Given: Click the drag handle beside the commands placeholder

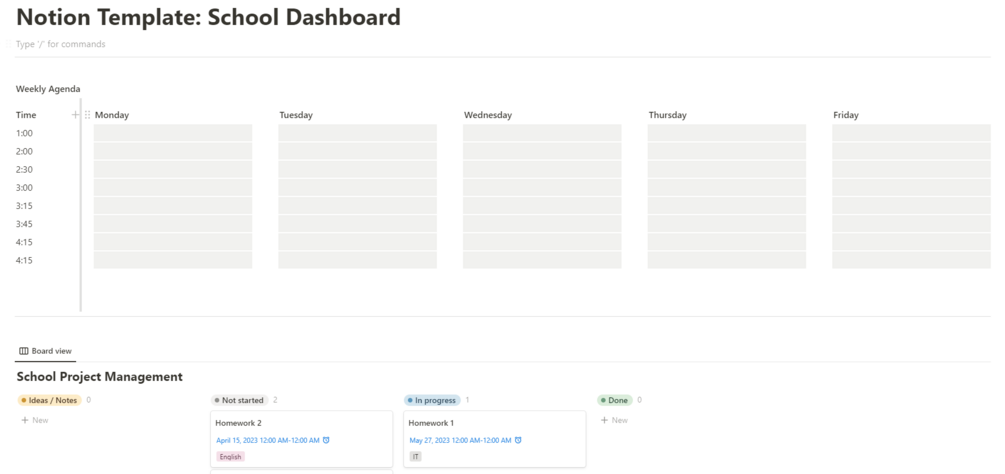Looking at the screenshot, I should 8,44.
